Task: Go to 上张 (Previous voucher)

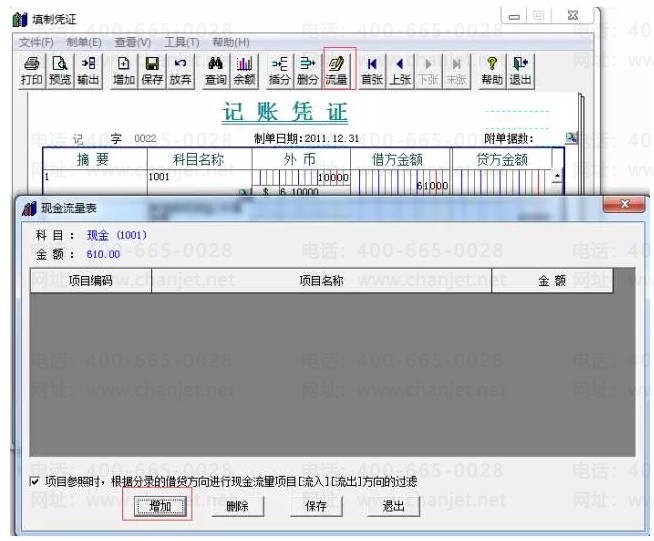Action: (x=400, y=71)
